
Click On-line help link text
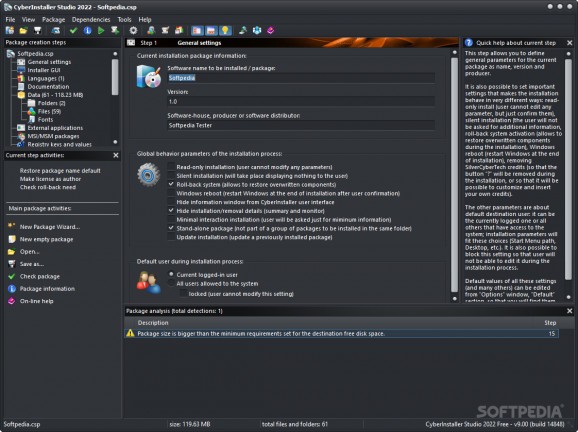click(x=36, y=301)
